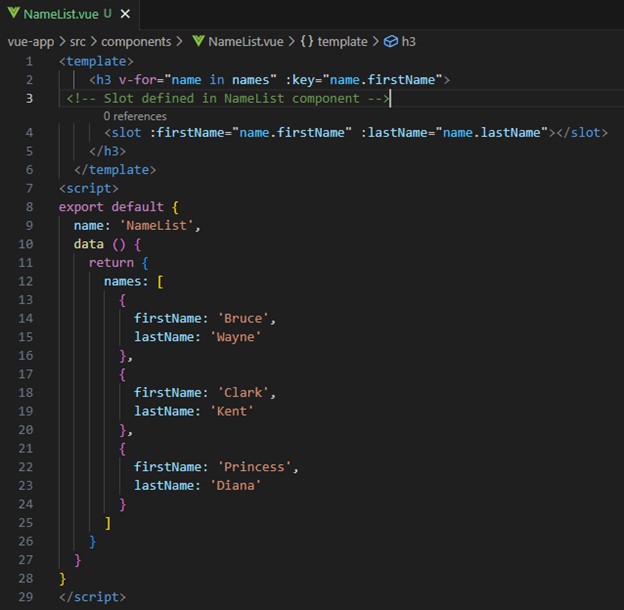This screenshot has height=610, width=624.
Task: Click line number 29 in the gutter
Action: (25, 597)
